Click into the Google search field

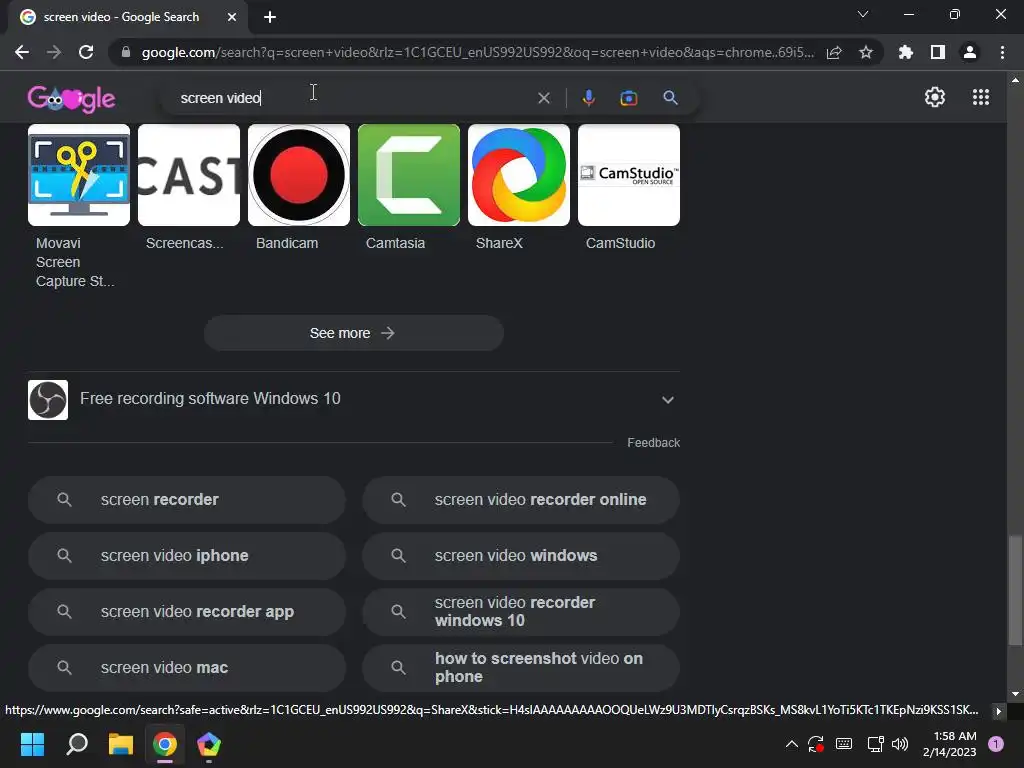pos(353,98)
